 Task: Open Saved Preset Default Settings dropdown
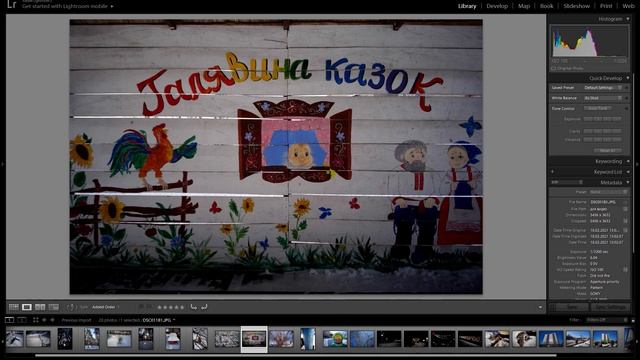602,88
